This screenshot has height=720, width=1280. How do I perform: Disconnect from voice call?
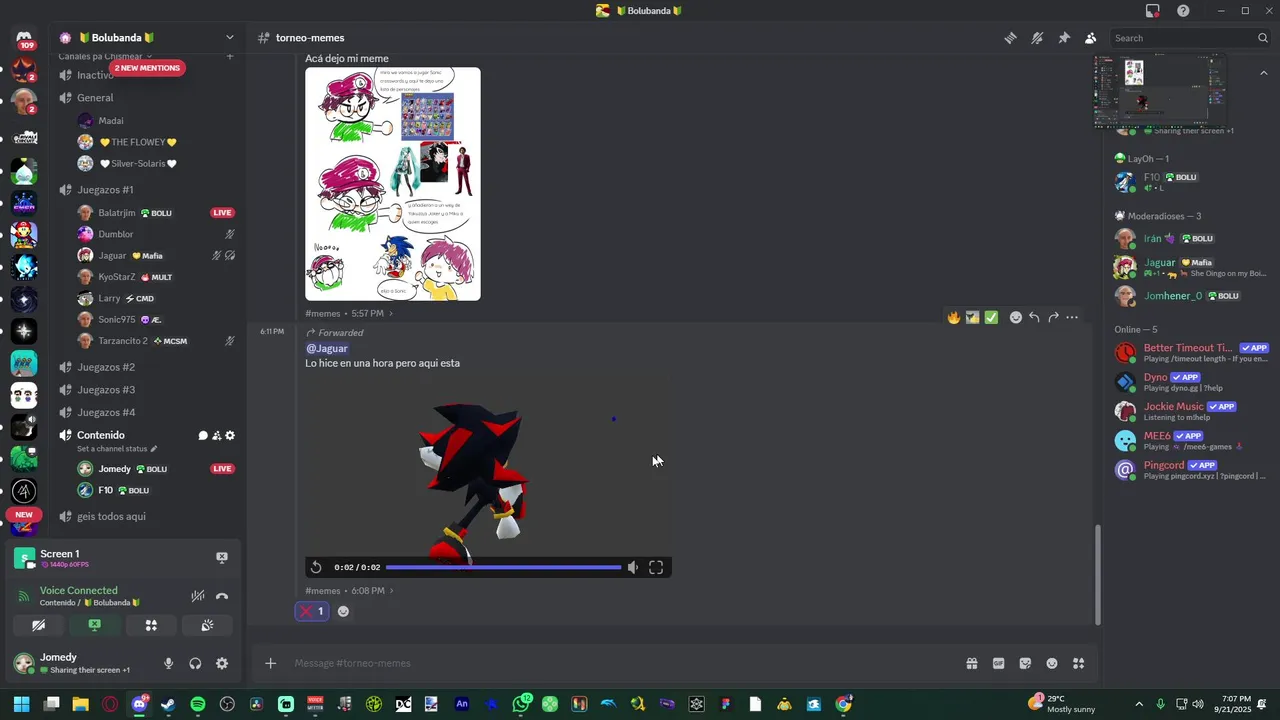[x=222, y=596]
